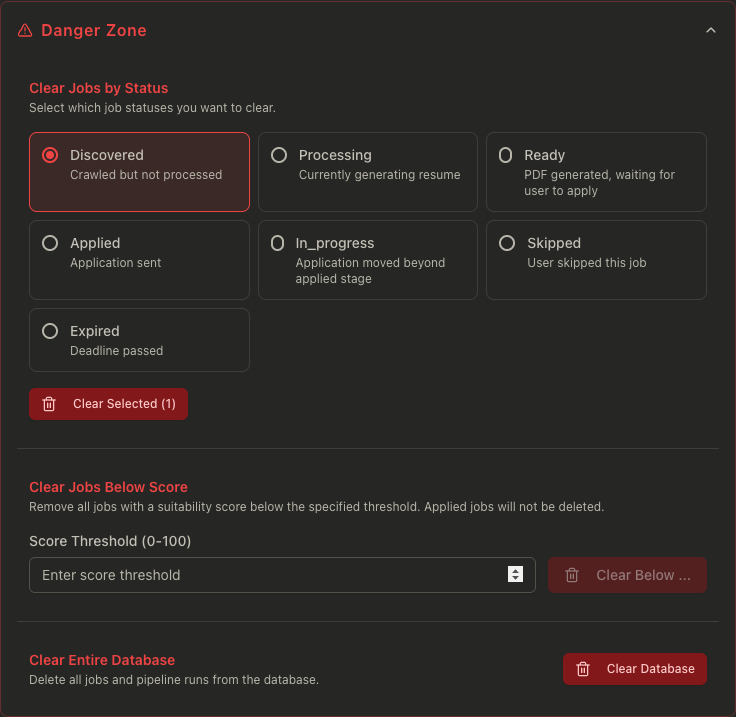736x717 pixels.
Task: Click 'Deadline passed' description text
Action: [x=116, y=351]
